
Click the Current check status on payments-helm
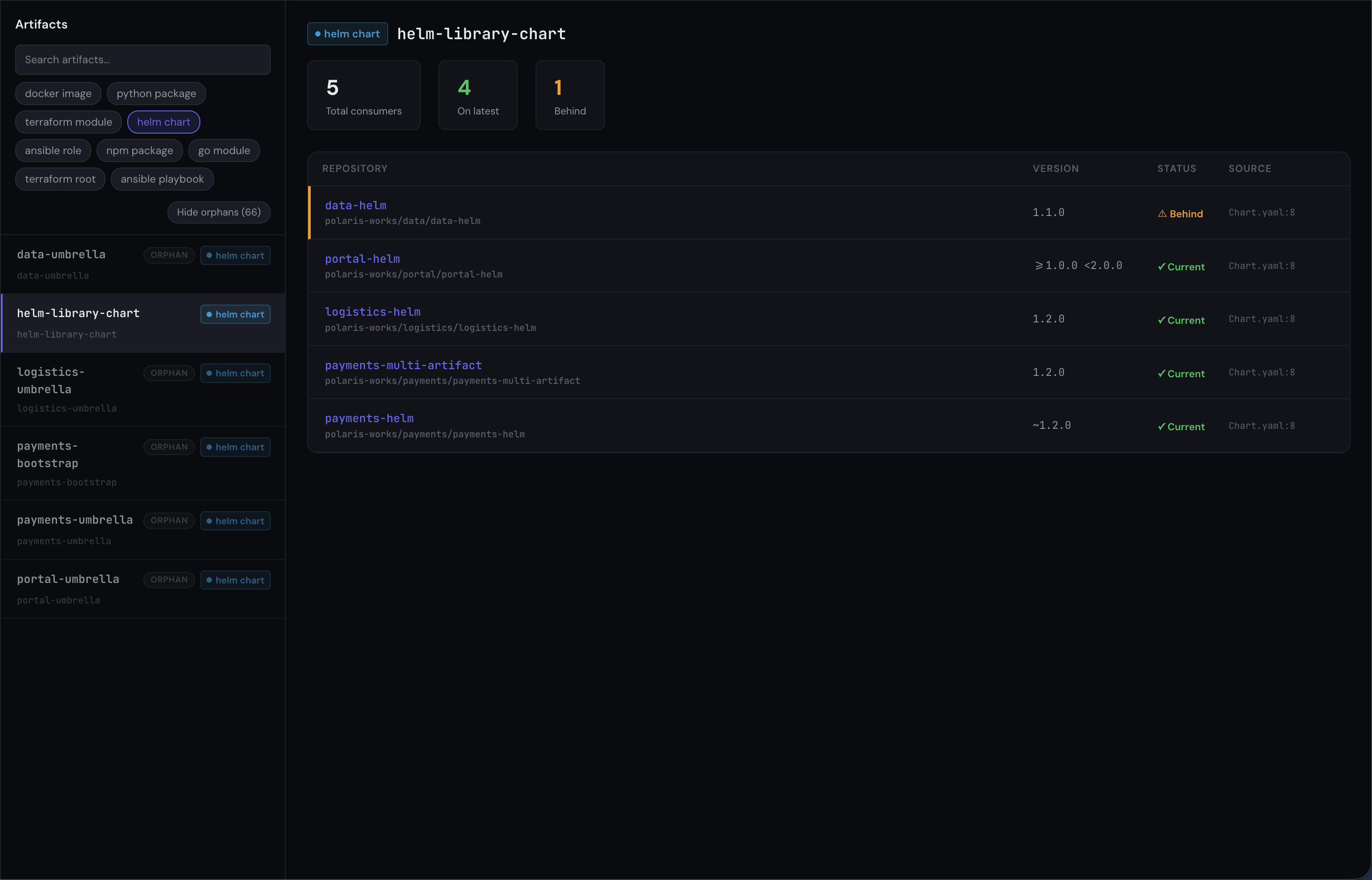(x=1181, y=427)
